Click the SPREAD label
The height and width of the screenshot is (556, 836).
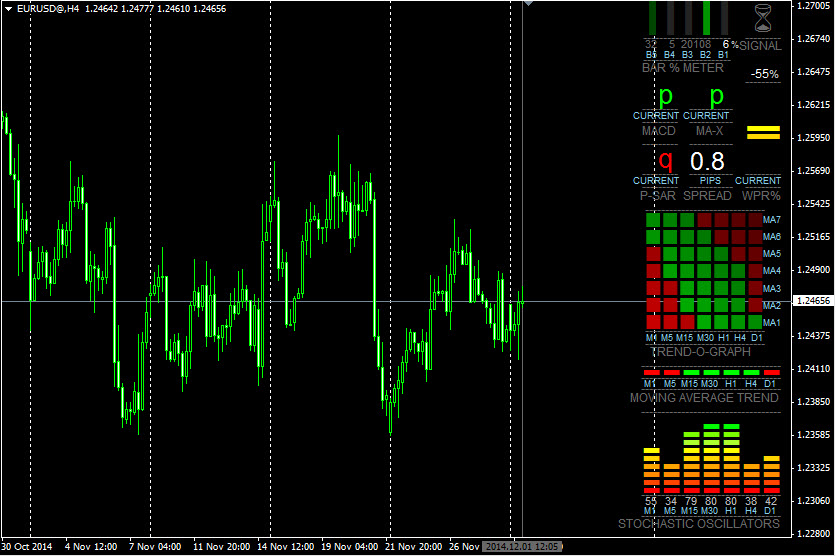pyautogui.click(x=708, y=196)
